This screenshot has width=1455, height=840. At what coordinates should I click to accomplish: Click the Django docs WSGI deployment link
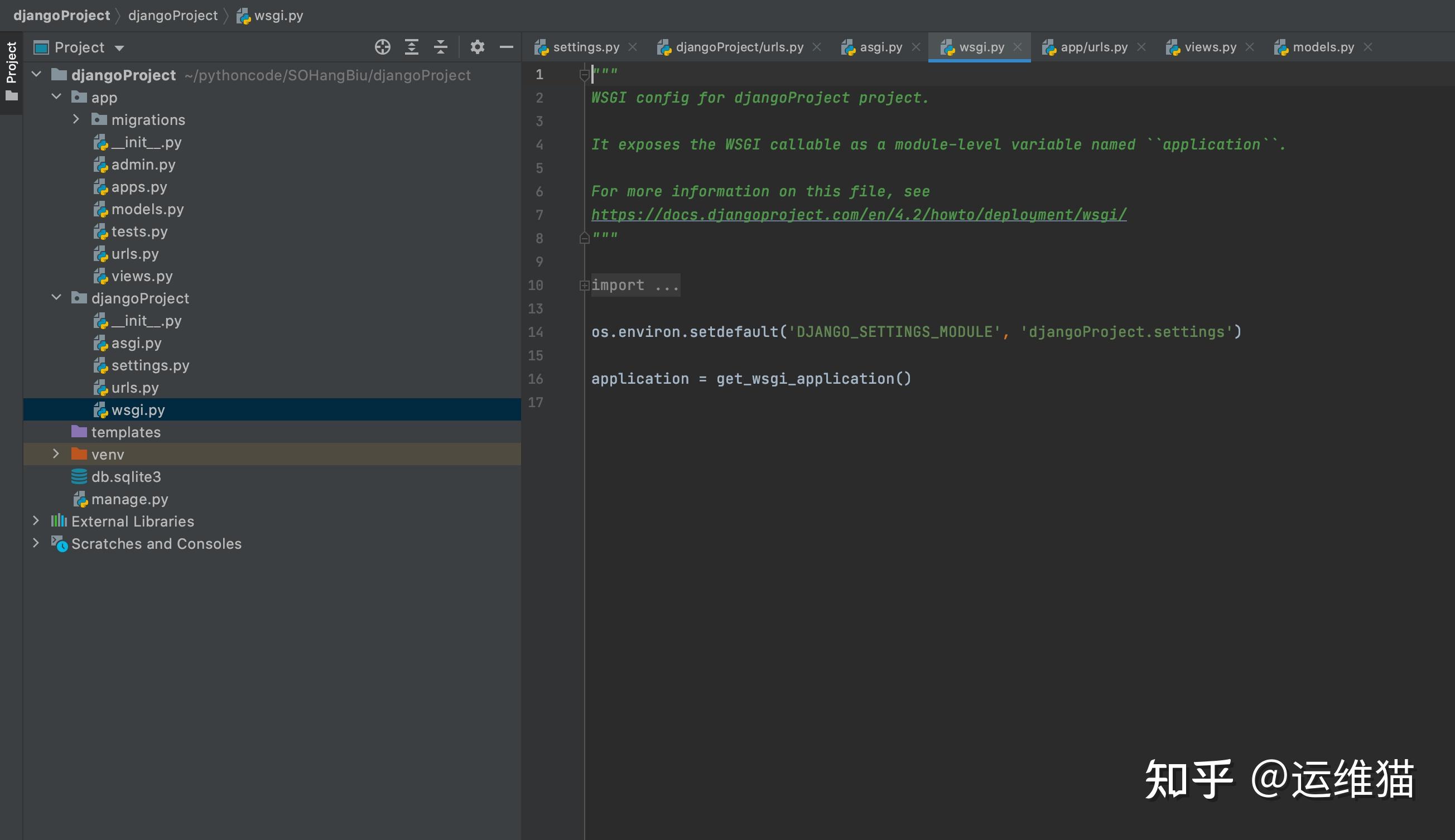click(858, 215)
